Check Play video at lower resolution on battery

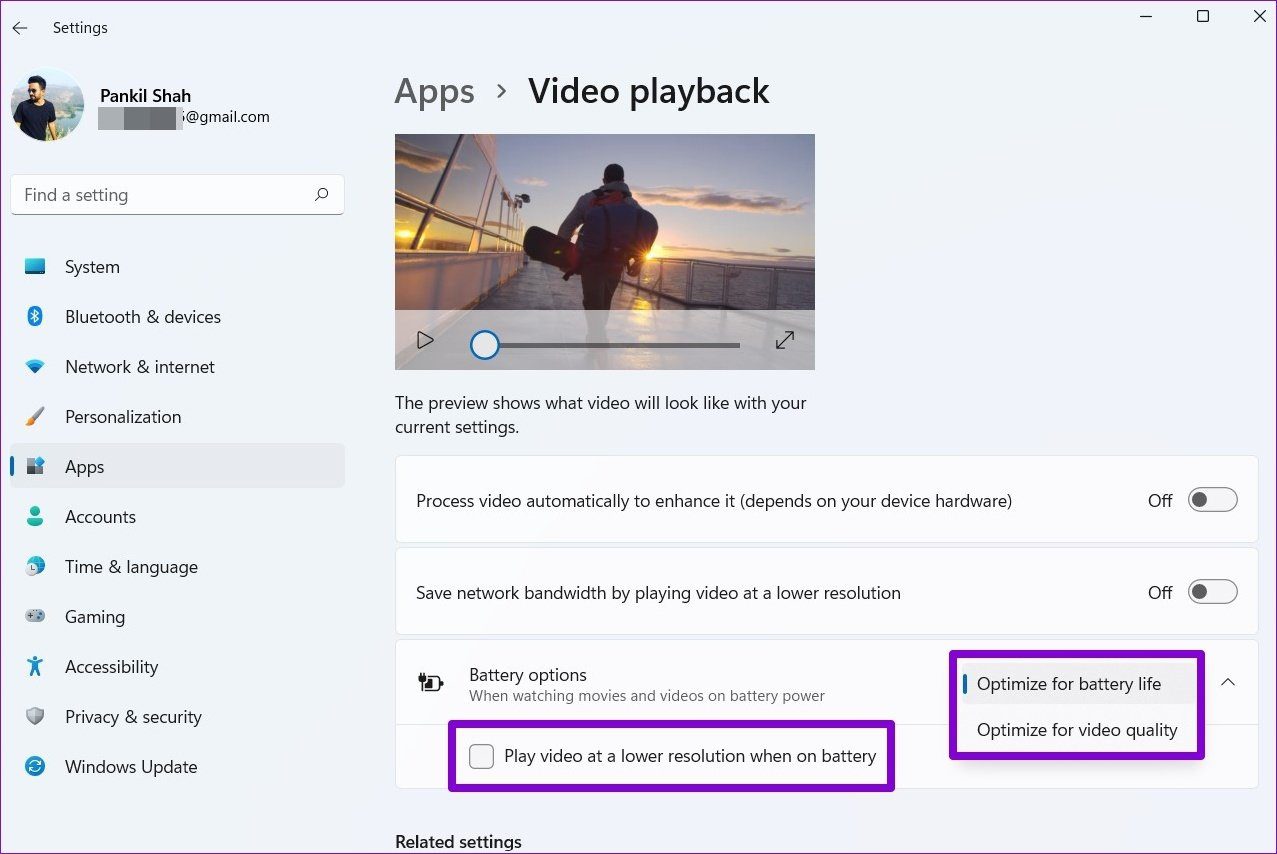coord(482,756)
